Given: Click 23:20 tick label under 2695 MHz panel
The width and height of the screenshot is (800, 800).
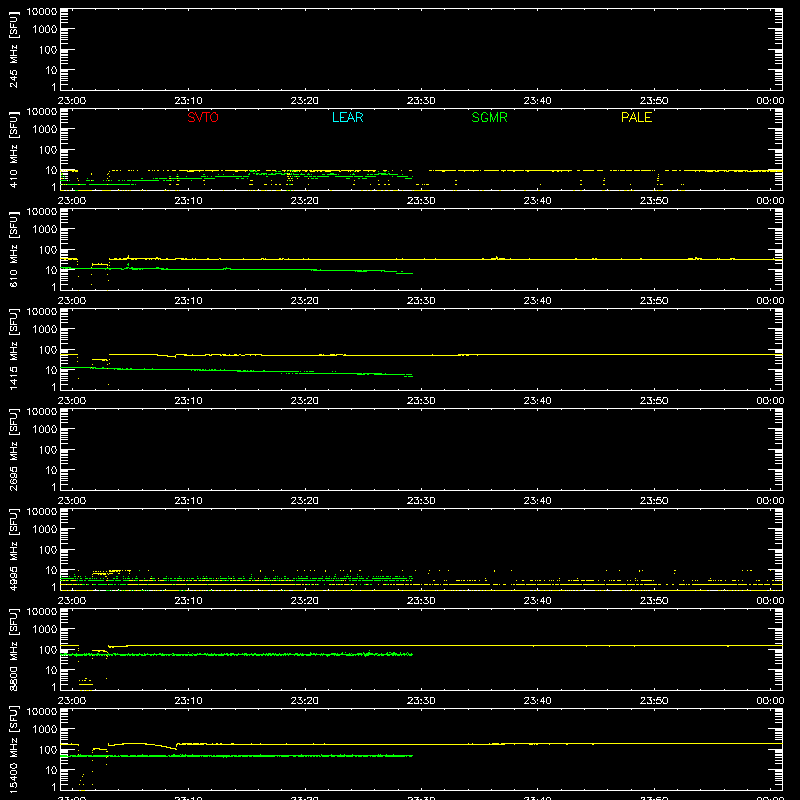Looking at the screenshot, I should click(305, 501).
